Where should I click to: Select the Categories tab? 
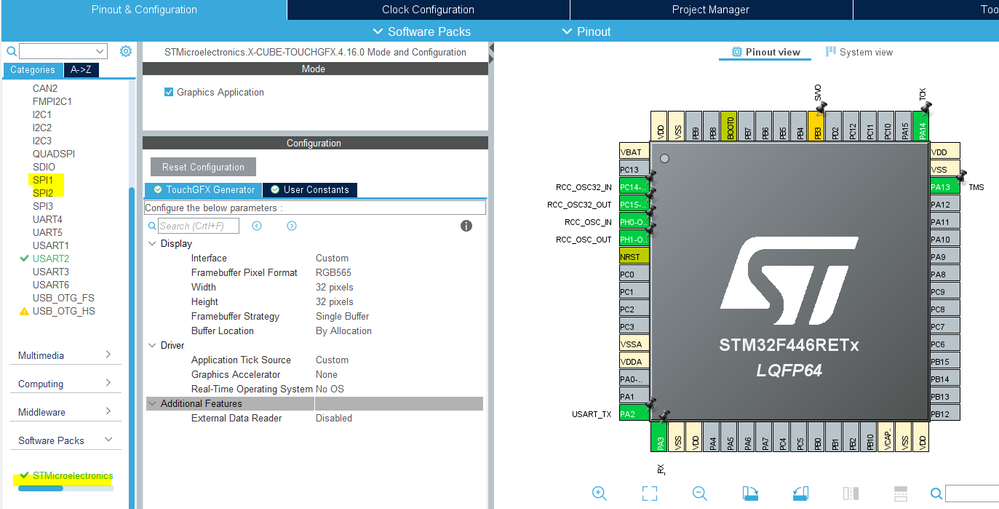pos(32,70)
